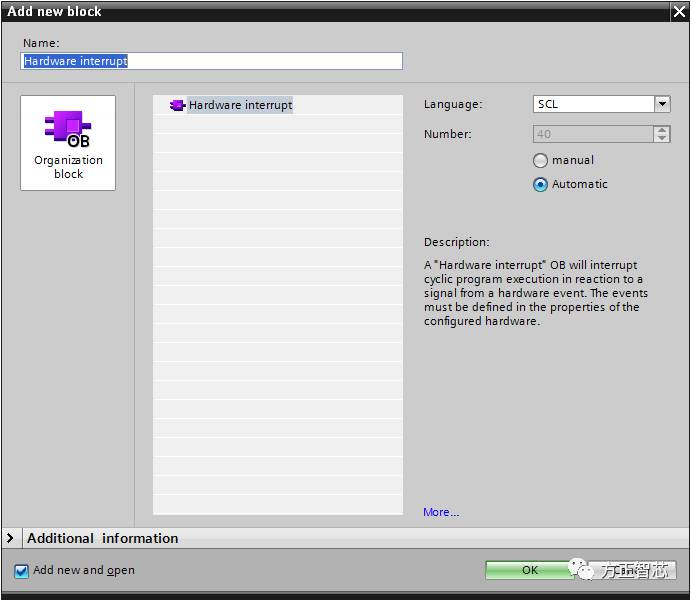Click an empty row in block list
This screenshot has height=601, width=691.
[278, 300]
